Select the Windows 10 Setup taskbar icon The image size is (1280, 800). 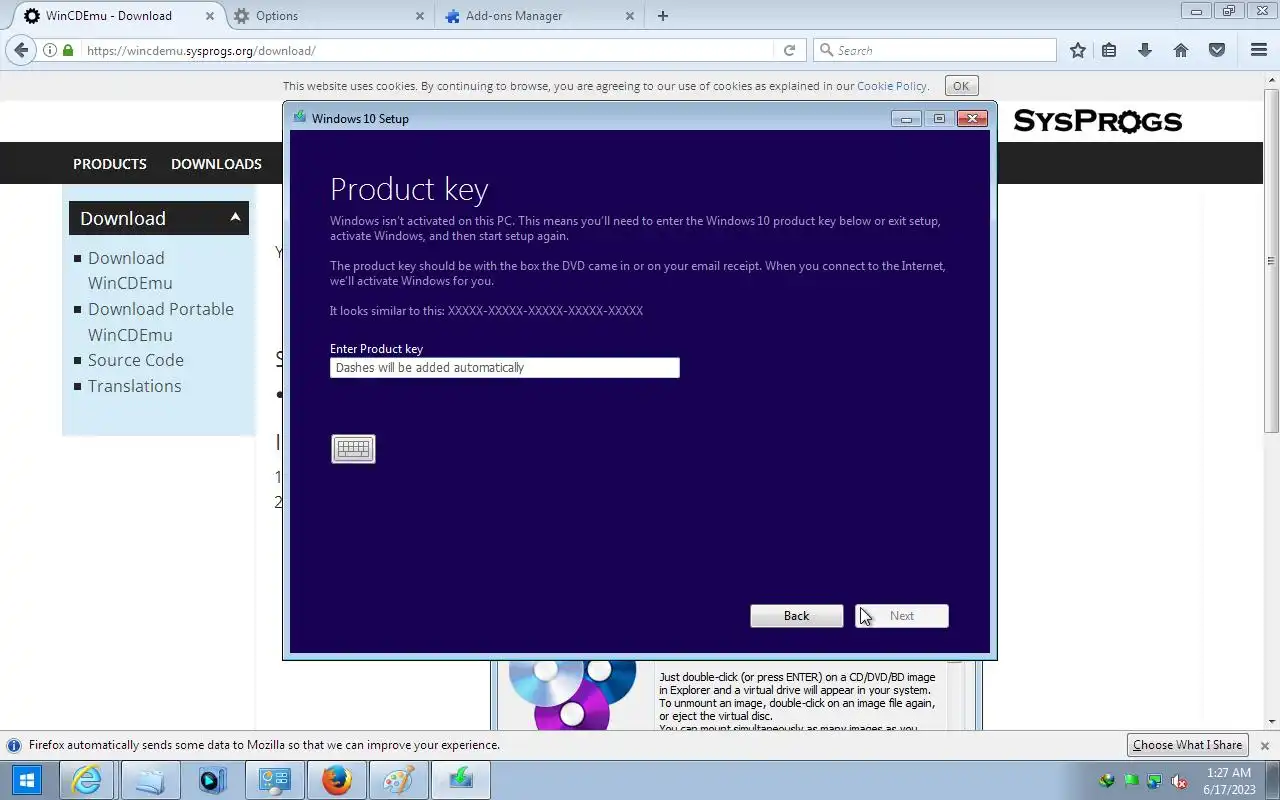tap(460, 780)
